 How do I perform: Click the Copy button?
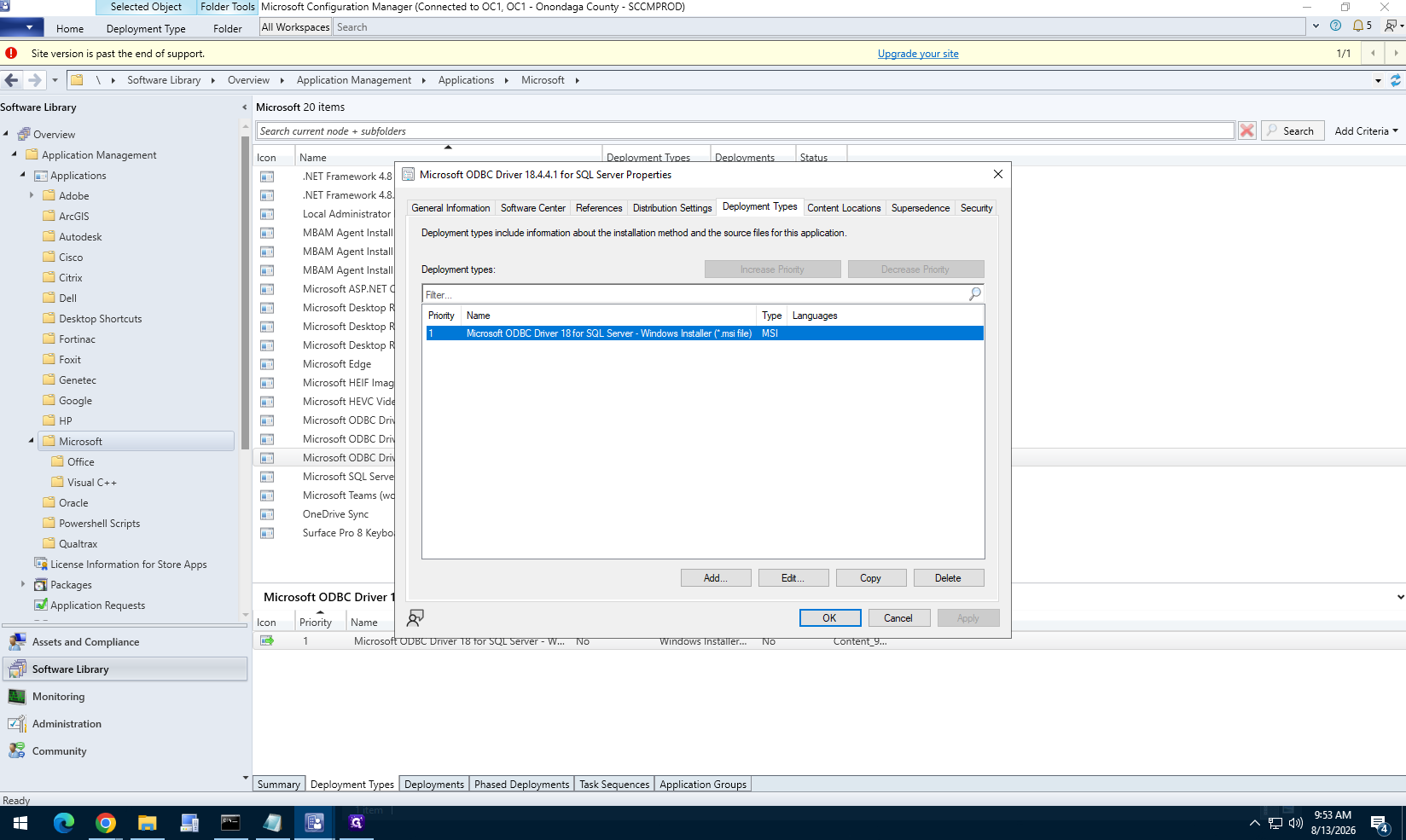[x=871, y=578]
